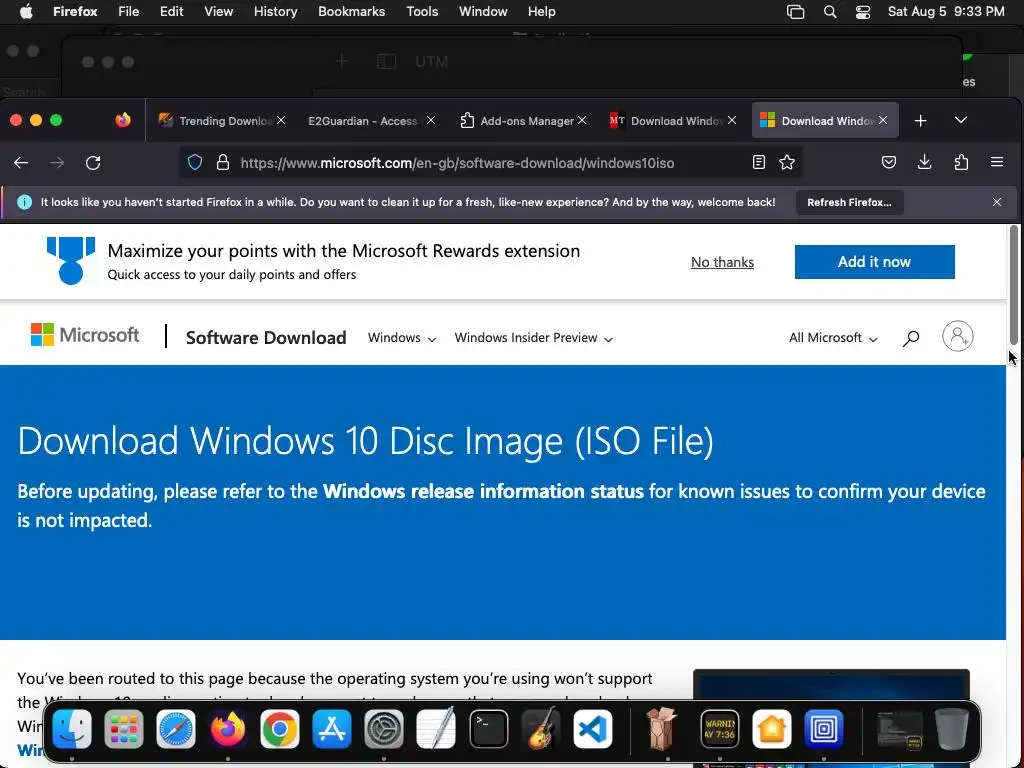1024x768 pixels.
Task: Go back with the browser back arrow
Action: coord(21,163)
